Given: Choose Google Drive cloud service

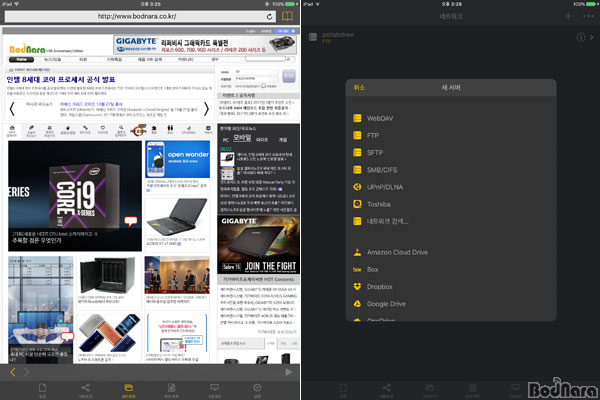Looking at the screenshot, I should [x=451, y=304].
